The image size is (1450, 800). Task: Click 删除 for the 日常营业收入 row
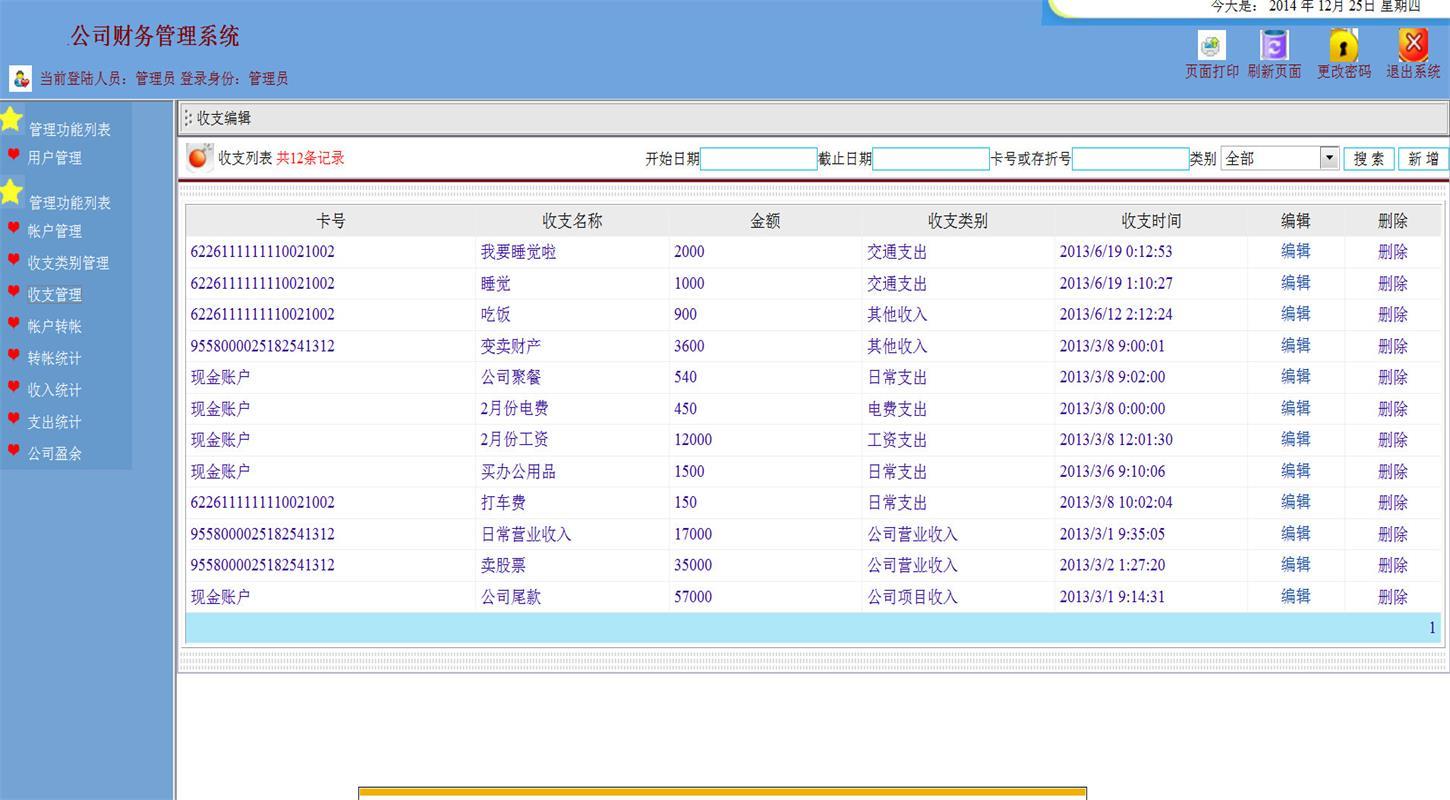1393,534
